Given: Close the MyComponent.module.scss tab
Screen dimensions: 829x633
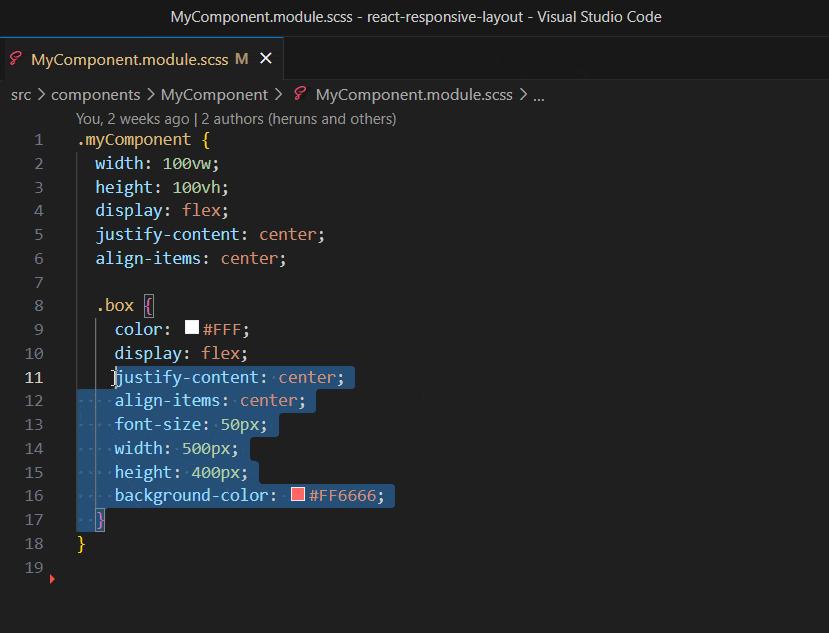Looking at the screenshot, I should coord(265,59).
